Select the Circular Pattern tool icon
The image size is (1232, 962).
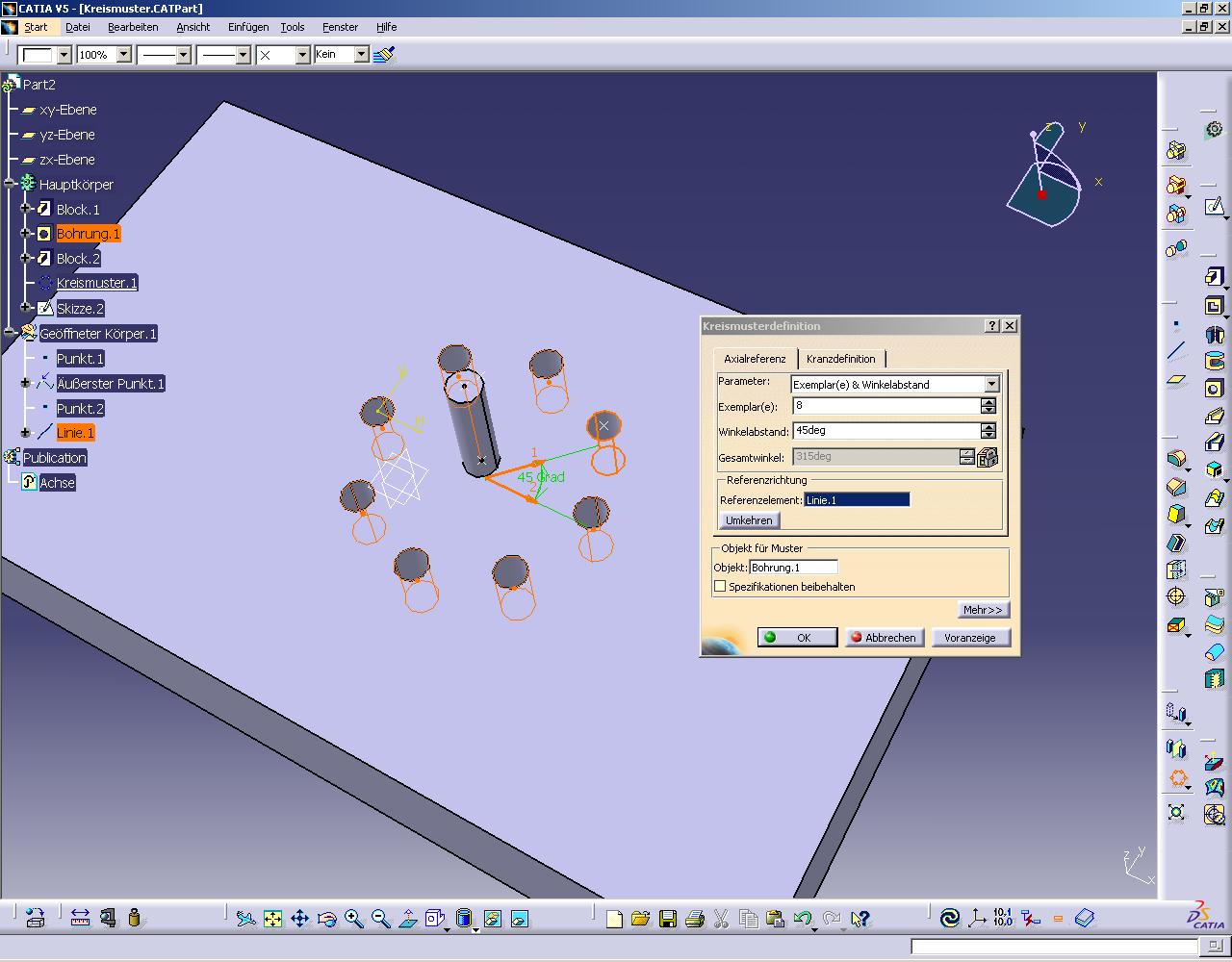[1178, 777]
